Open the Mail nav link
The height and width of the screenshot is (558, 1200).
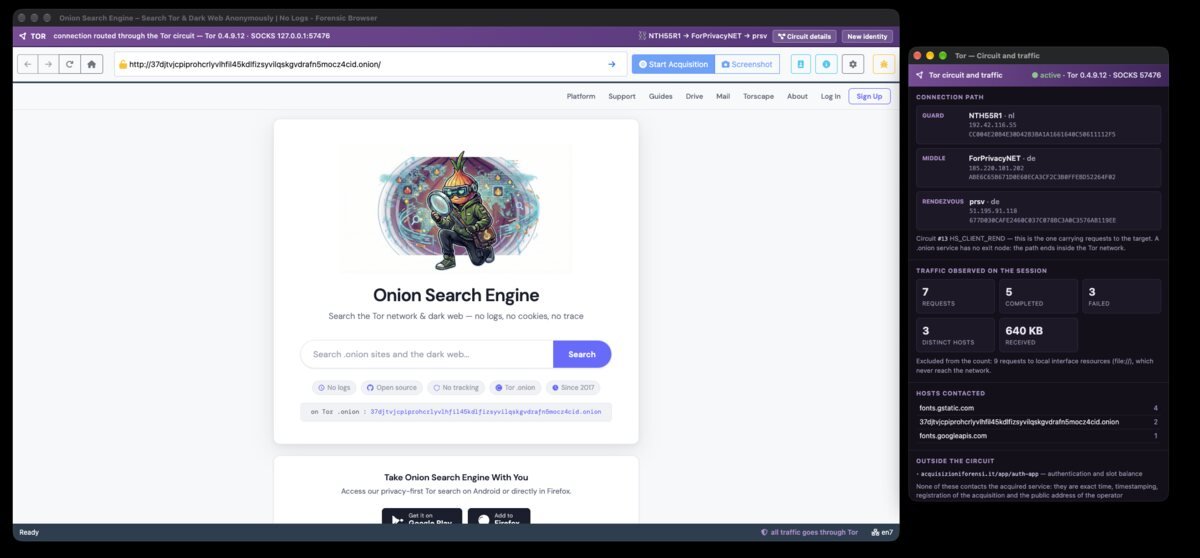(723, 96)
